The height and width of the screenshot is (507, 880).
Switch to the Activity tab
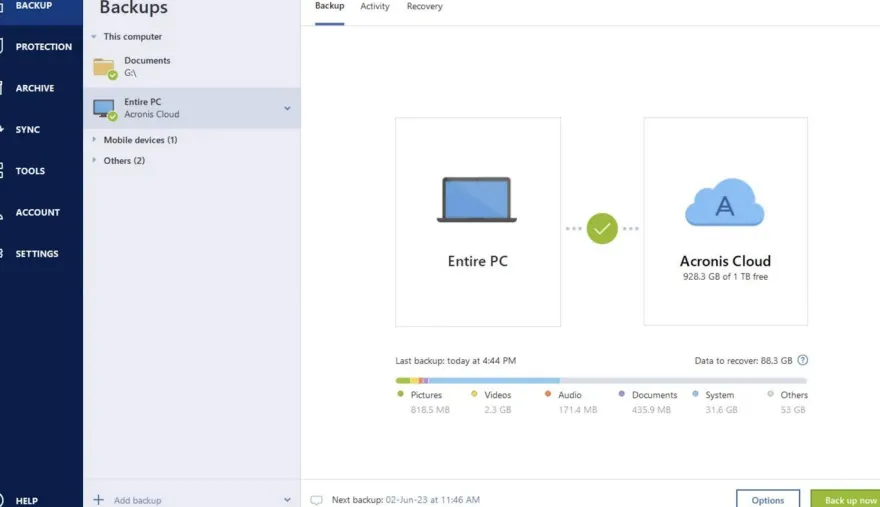coord(375,6)
